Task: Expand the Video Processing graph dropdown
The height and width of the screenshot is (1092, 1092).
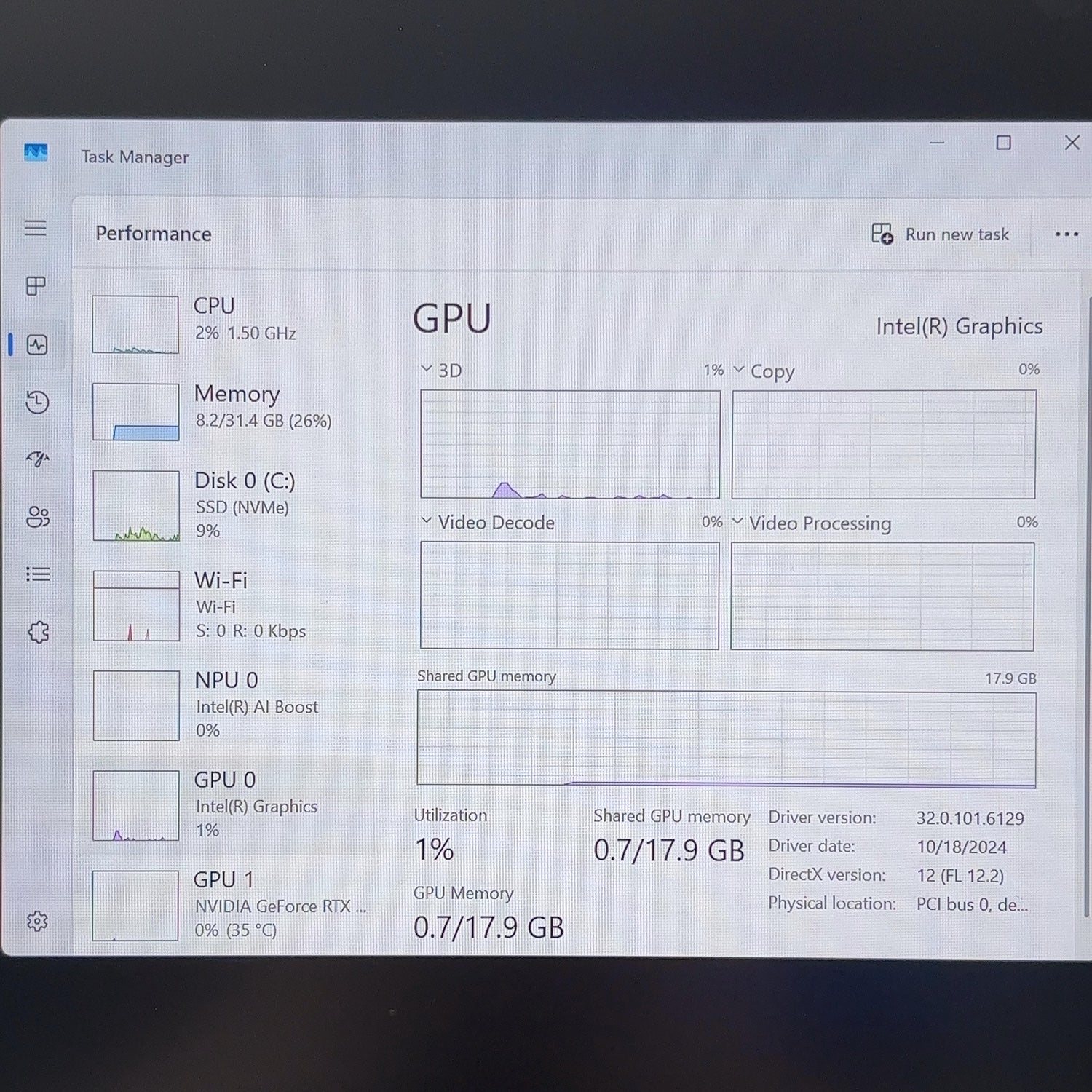Action: [x=737, y=521]
